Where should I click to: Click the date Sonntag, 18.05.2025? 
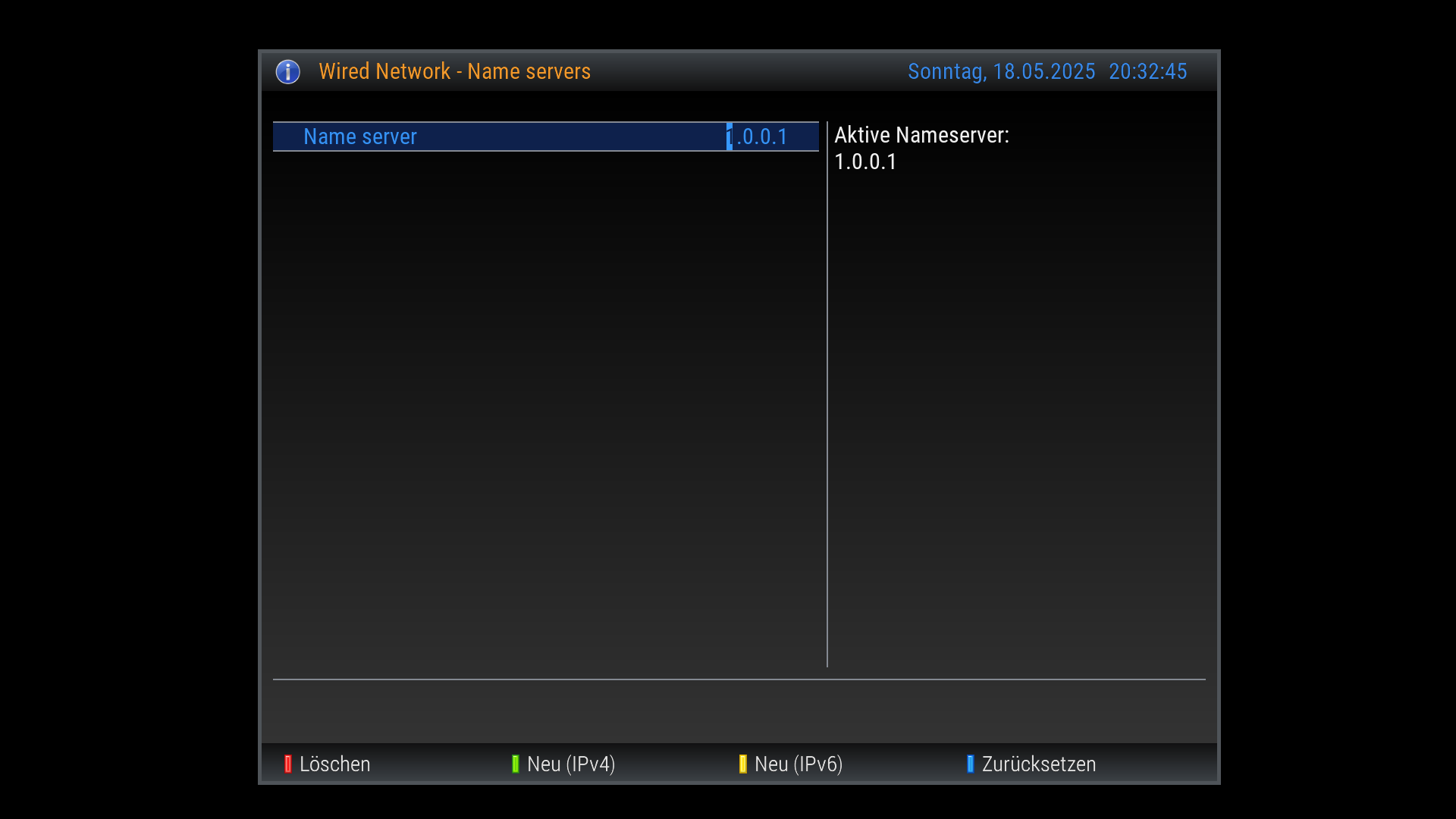(x=1001, y=71)
